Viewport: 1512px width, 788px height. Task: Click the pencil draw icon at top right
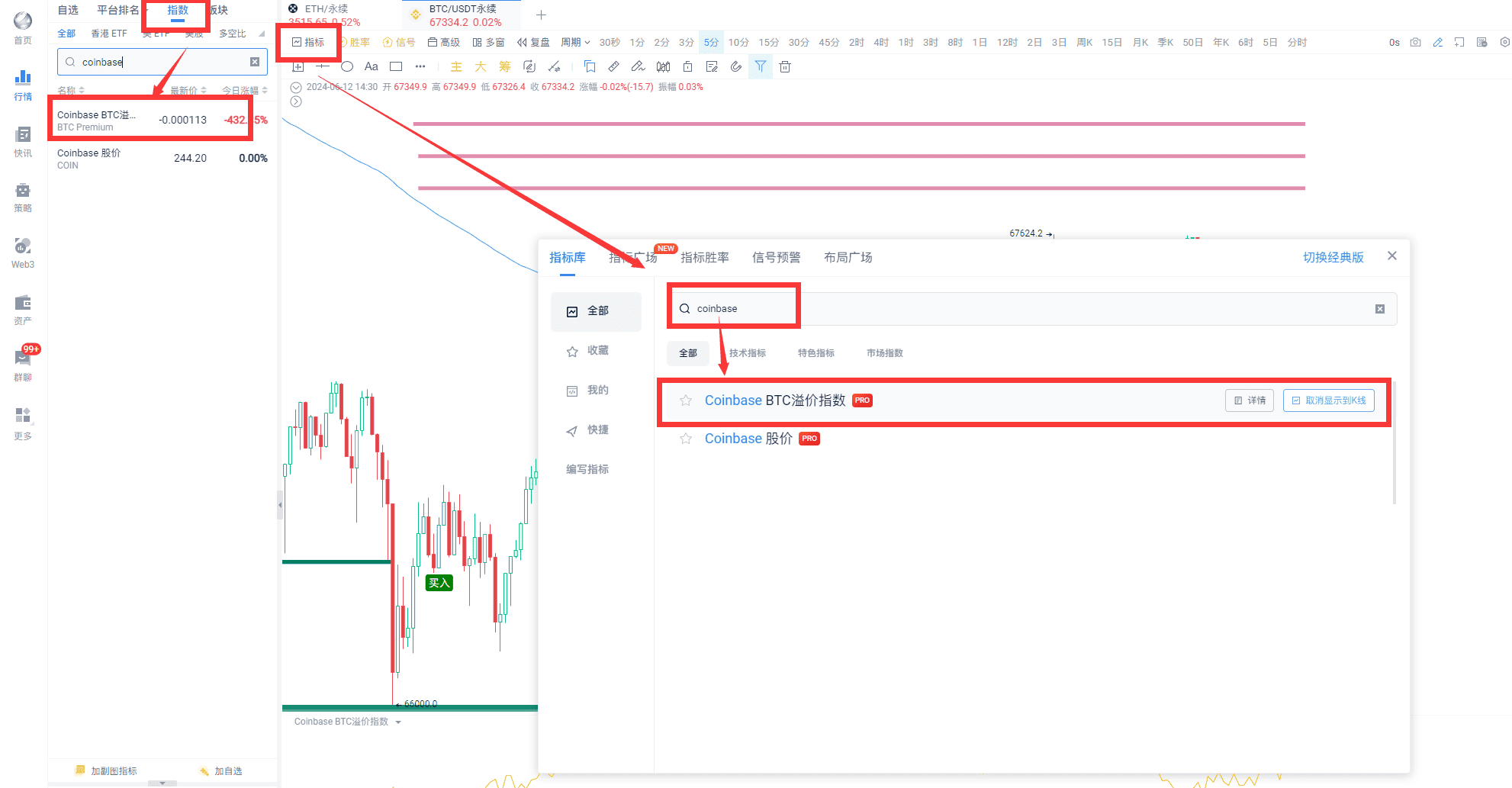[x=1438, y=42]
